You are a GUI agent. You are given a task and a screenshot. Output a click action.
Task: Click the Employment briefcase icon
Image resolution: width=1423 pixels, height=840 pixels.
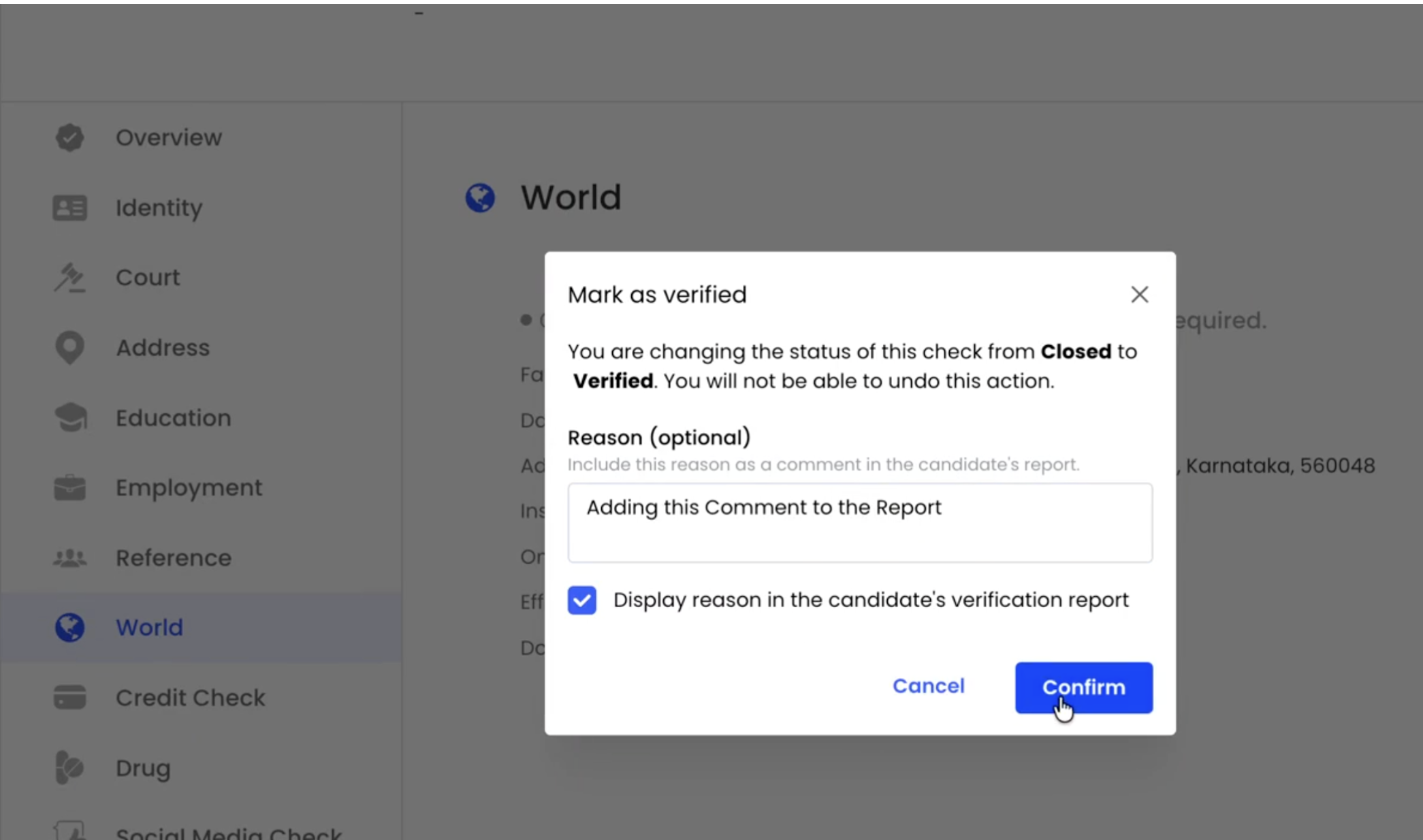69,487
